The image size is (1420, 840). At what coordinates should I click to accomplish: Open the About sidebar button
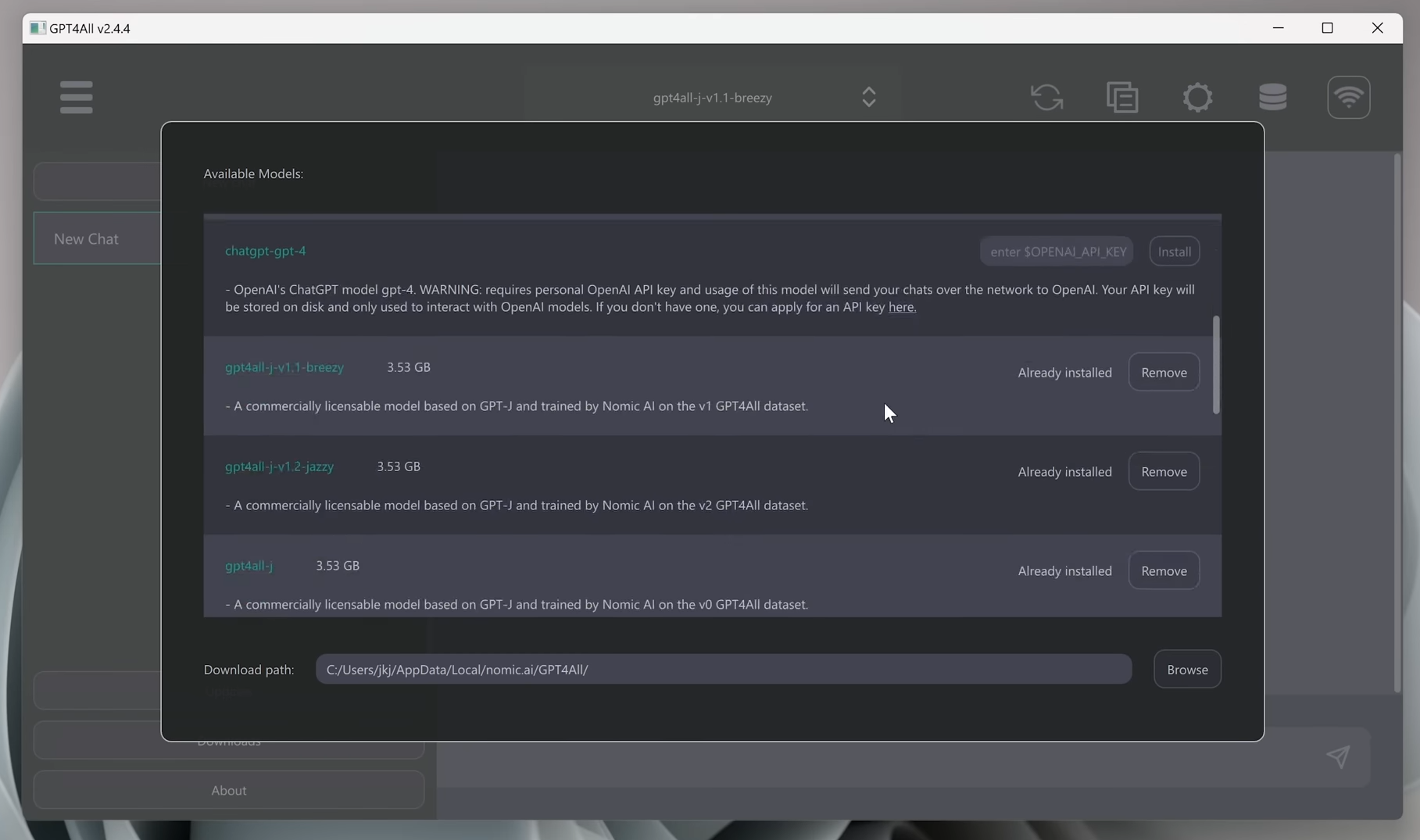click(x=229, y=790)
